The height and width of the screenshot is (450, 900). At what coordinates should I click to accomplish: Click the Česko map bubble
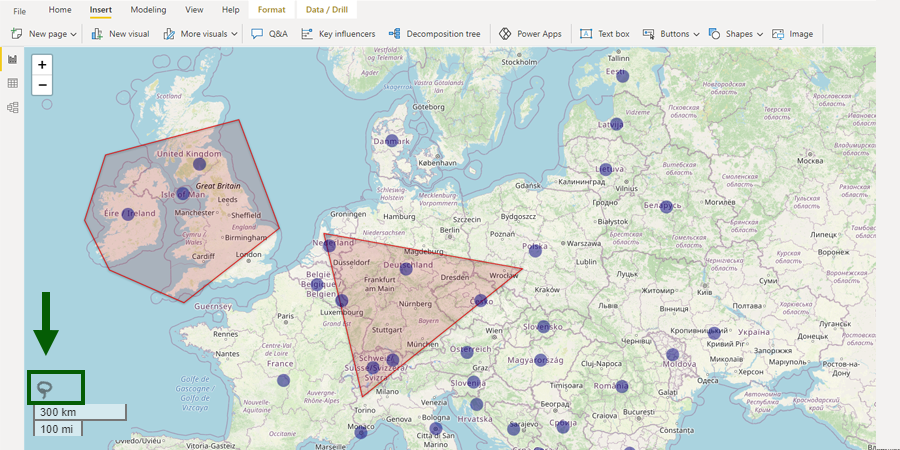481,299
